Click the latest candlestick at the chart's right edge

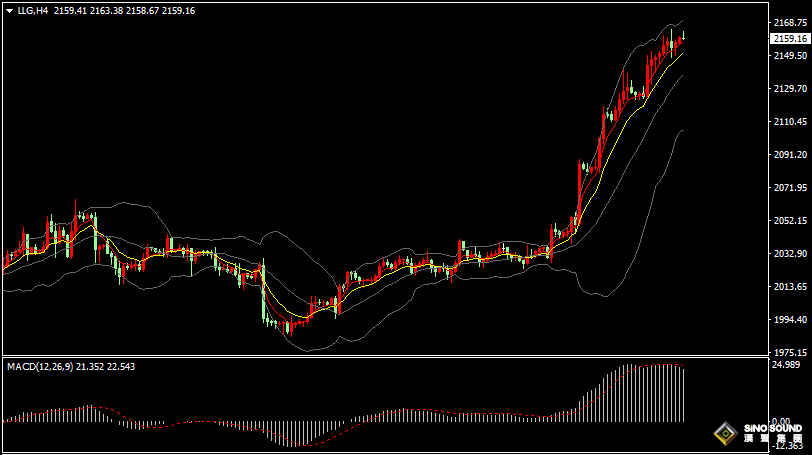(x=683, y=38)
